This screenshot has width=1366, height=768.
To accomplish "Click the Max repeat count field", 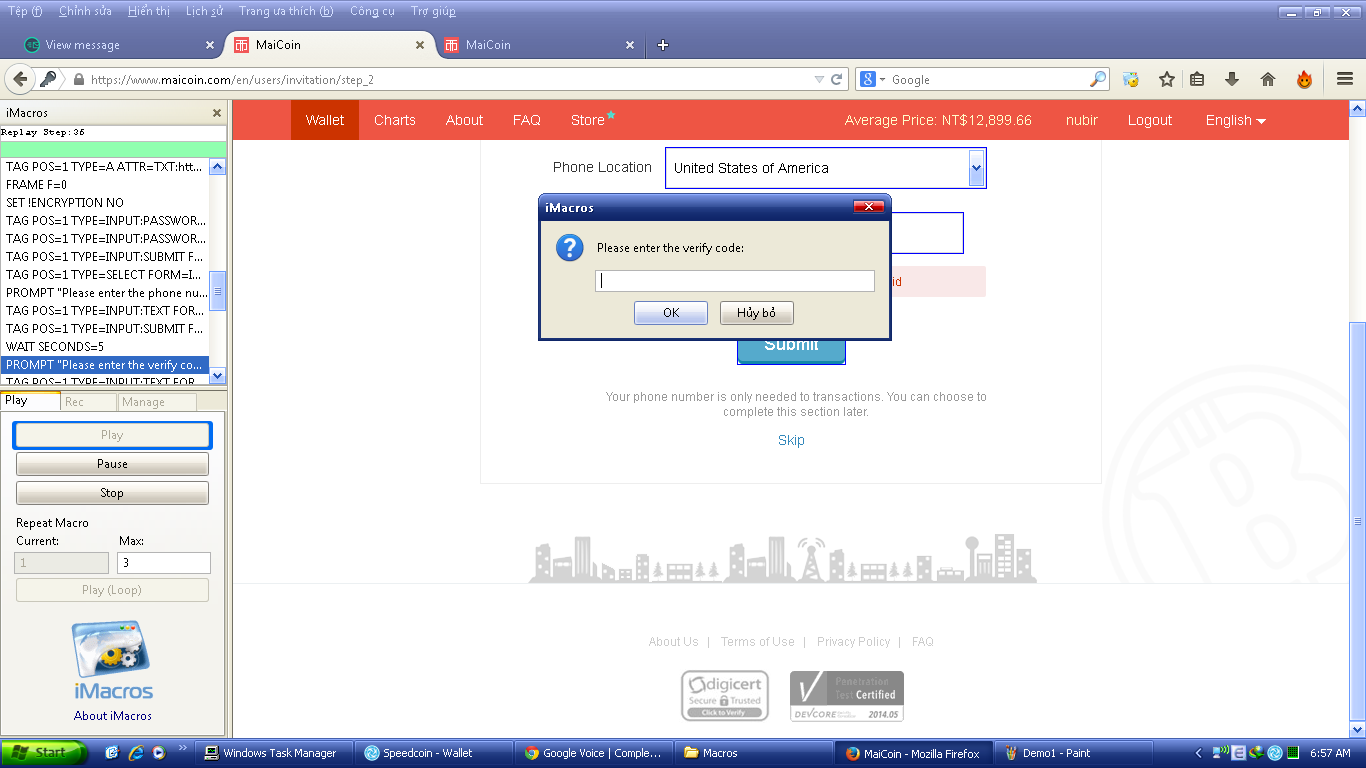I will point(164,563).
